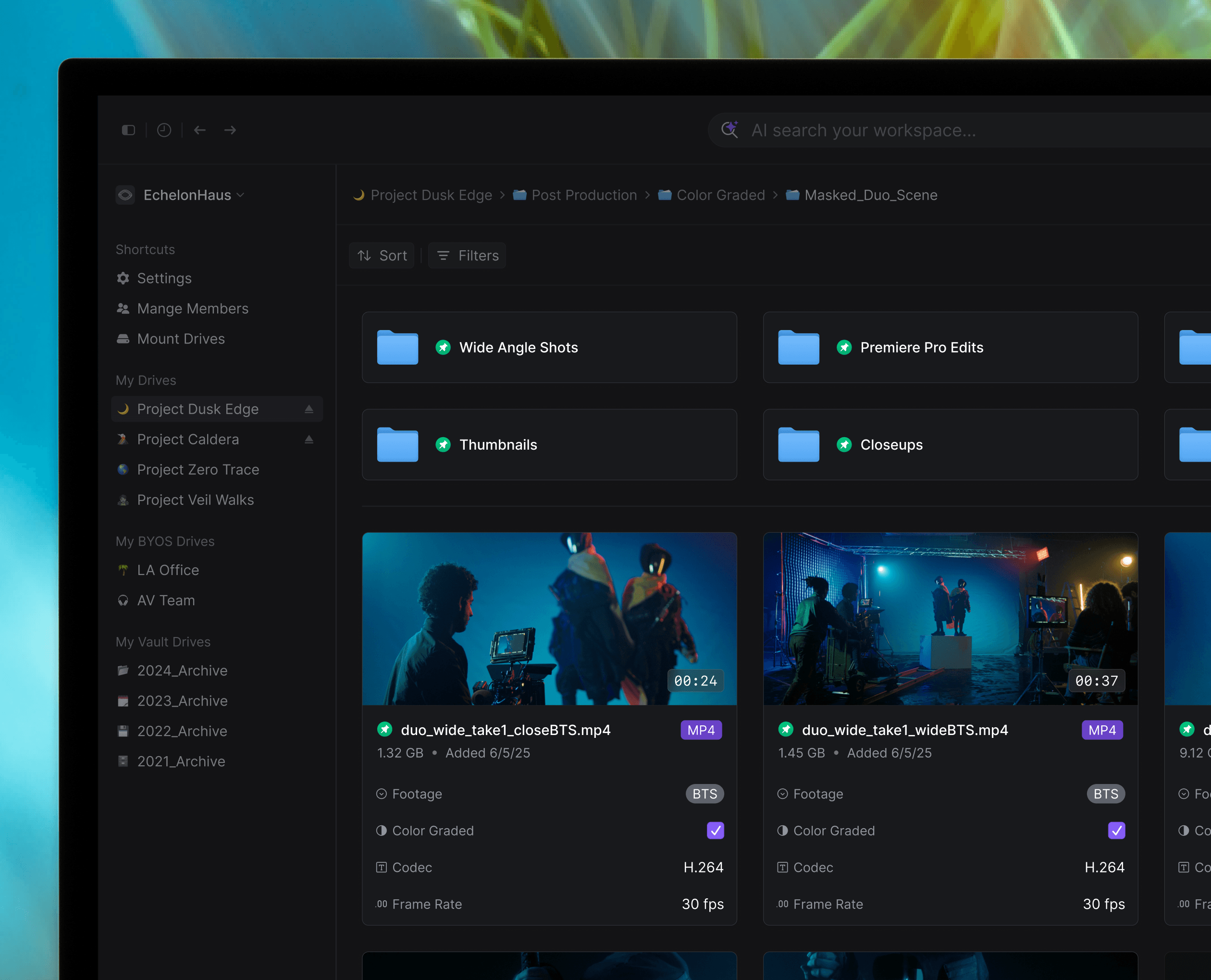Open the history clock icon

tap(164, 130)
